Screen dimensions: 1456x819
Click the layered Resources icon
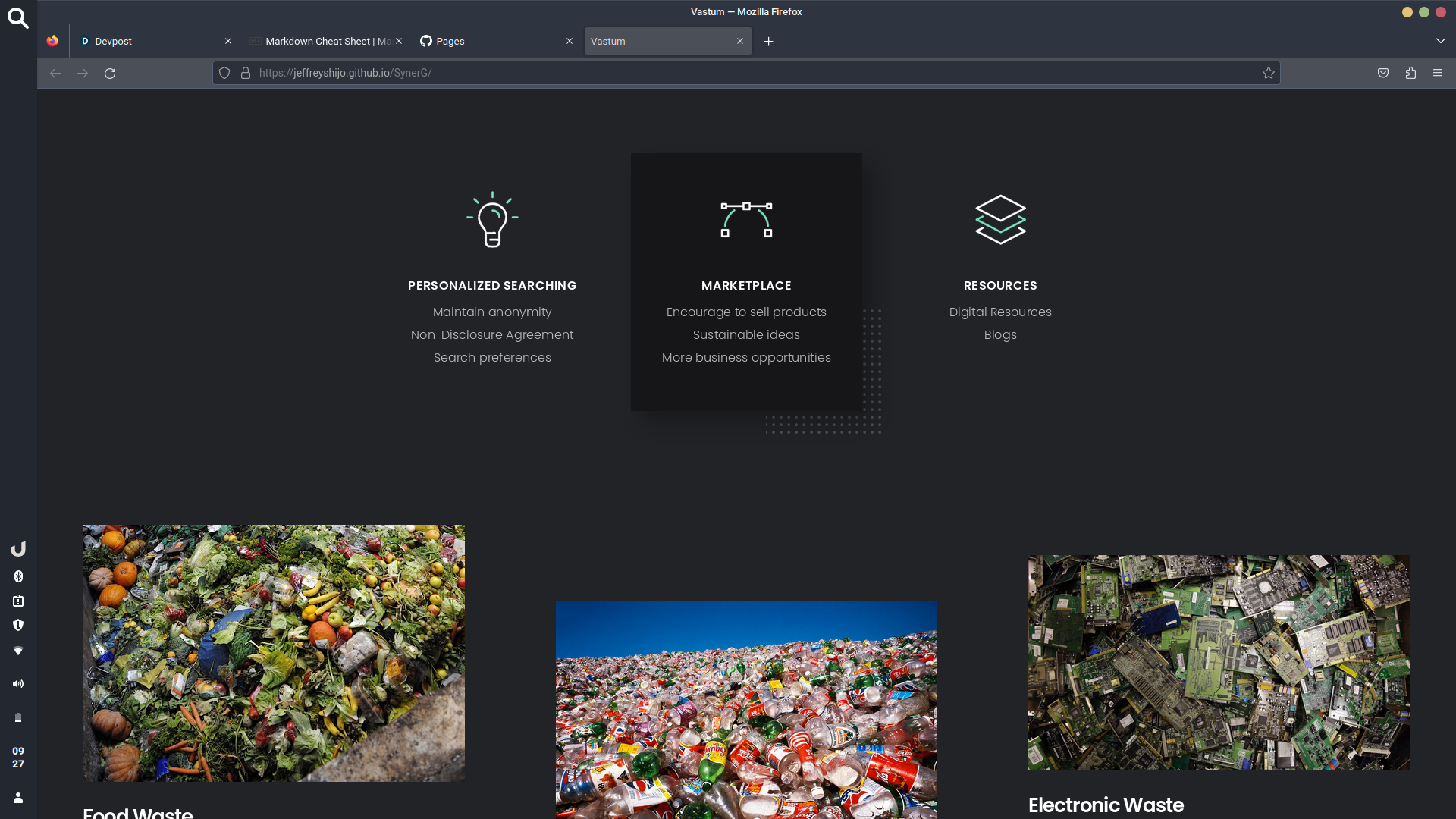[1000, 219]
